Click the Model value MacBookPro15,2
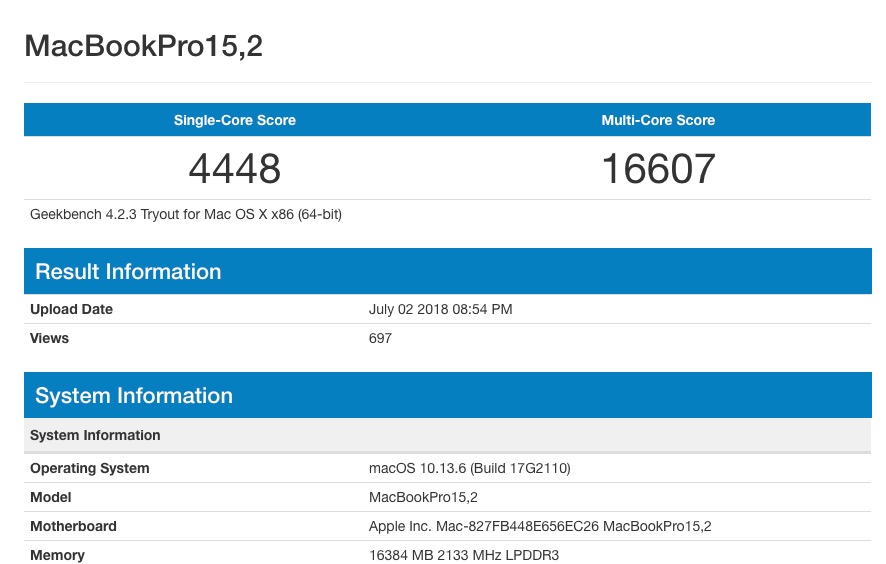The image size is (886, 564). (423, 497)
